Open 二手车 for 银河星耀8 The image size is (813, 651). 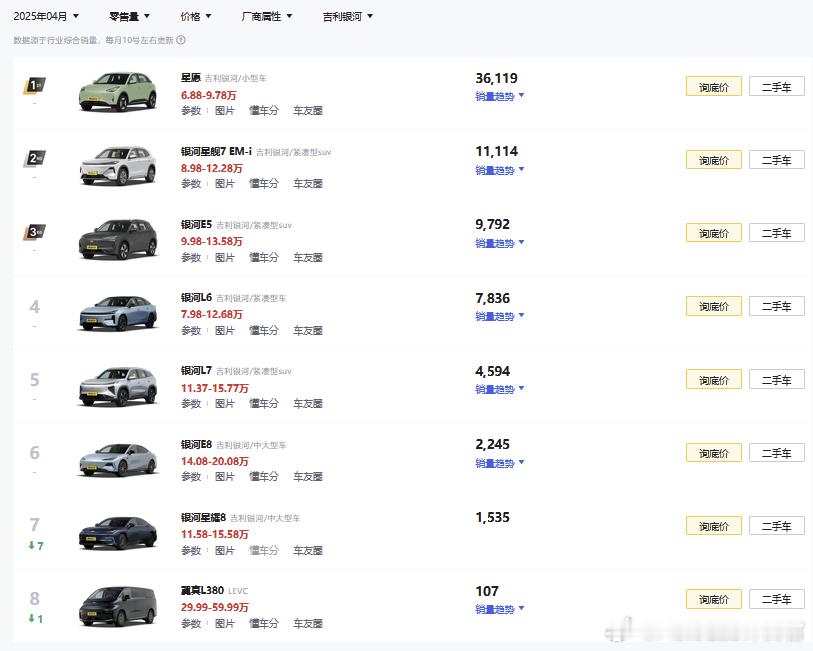[777, 526]
